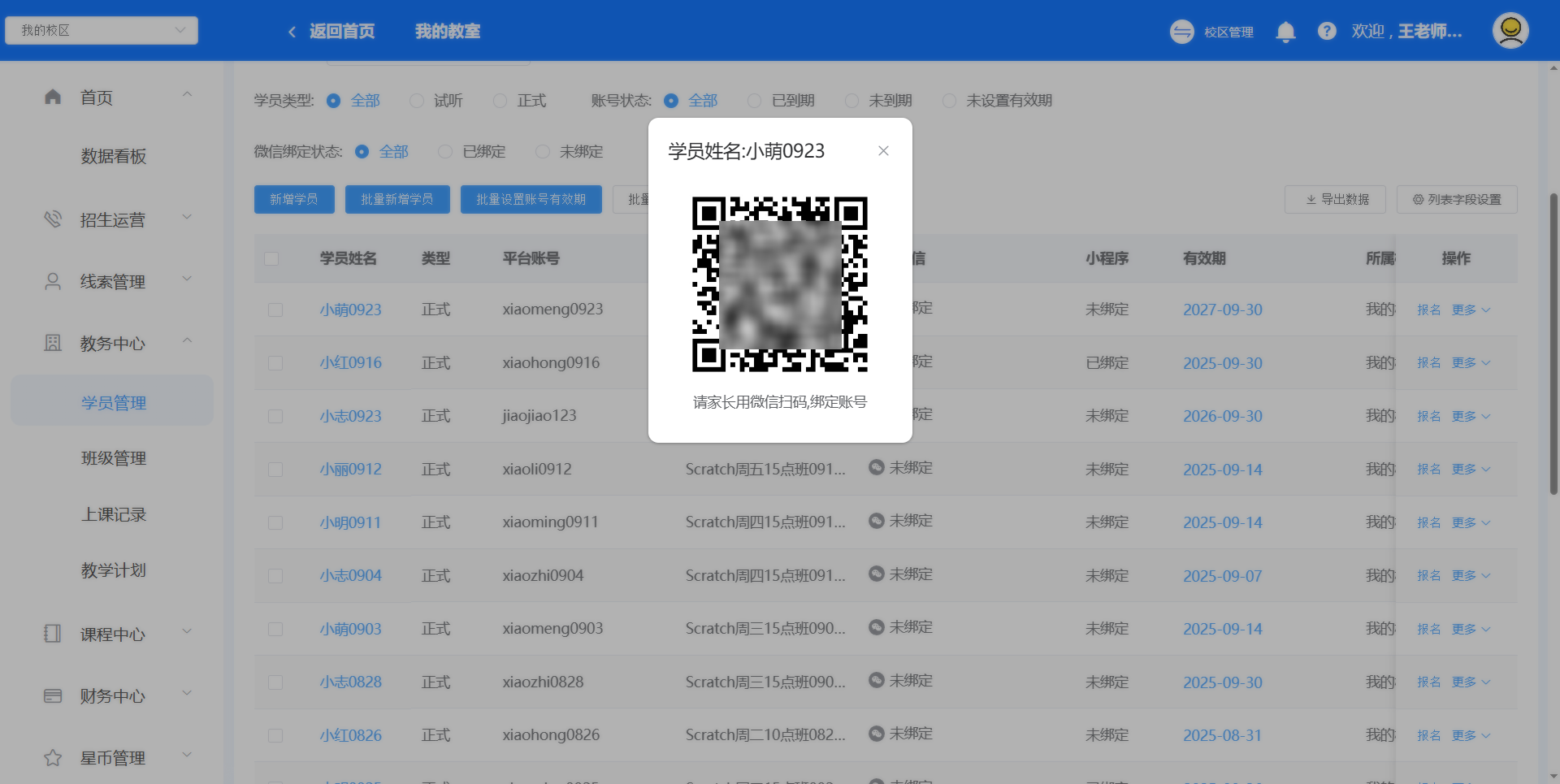Click the notification bell icon

pyautogui.click(x=1285, y=32)
